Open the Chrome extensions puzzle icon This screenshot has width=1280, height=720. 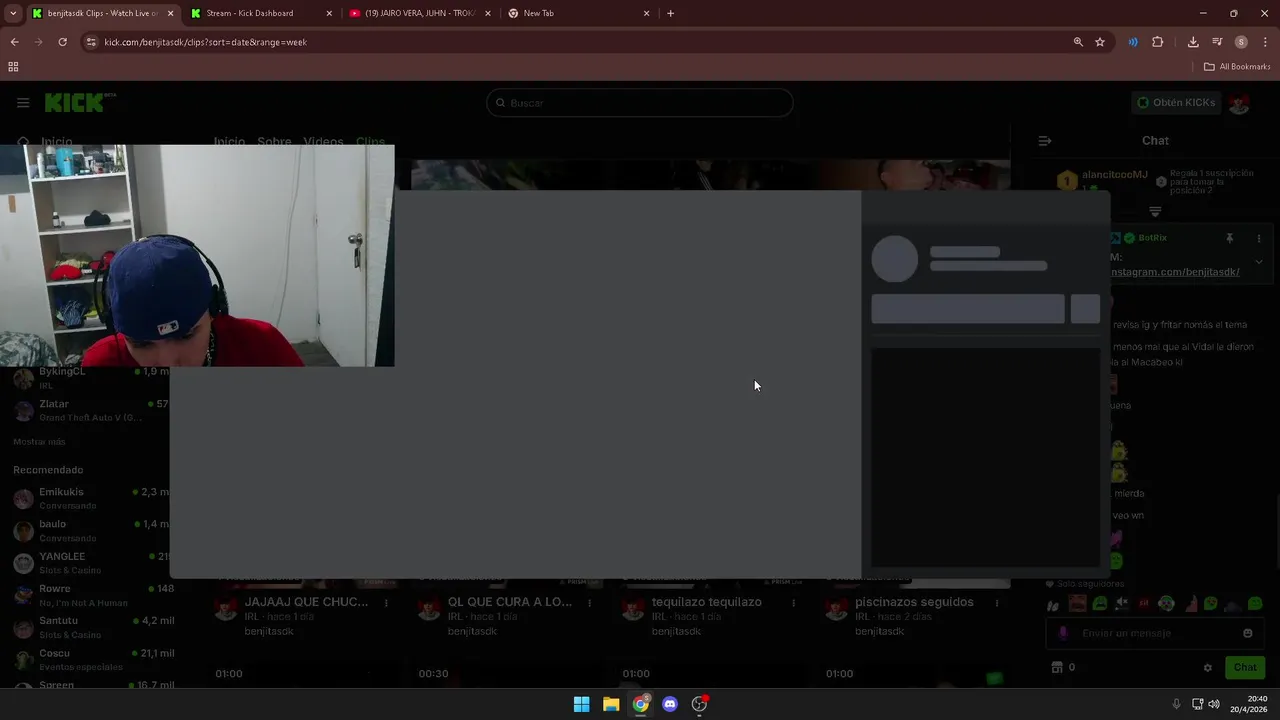tap(1158, 42)
